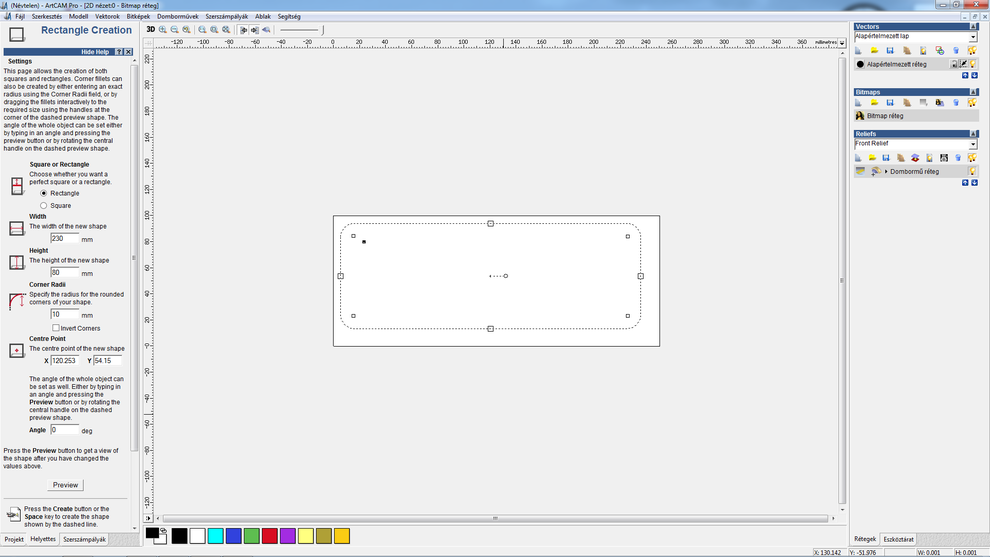Create new vector layer in Vectors panel
Viewport: 990px width, 557px height.
click(859, 51)
